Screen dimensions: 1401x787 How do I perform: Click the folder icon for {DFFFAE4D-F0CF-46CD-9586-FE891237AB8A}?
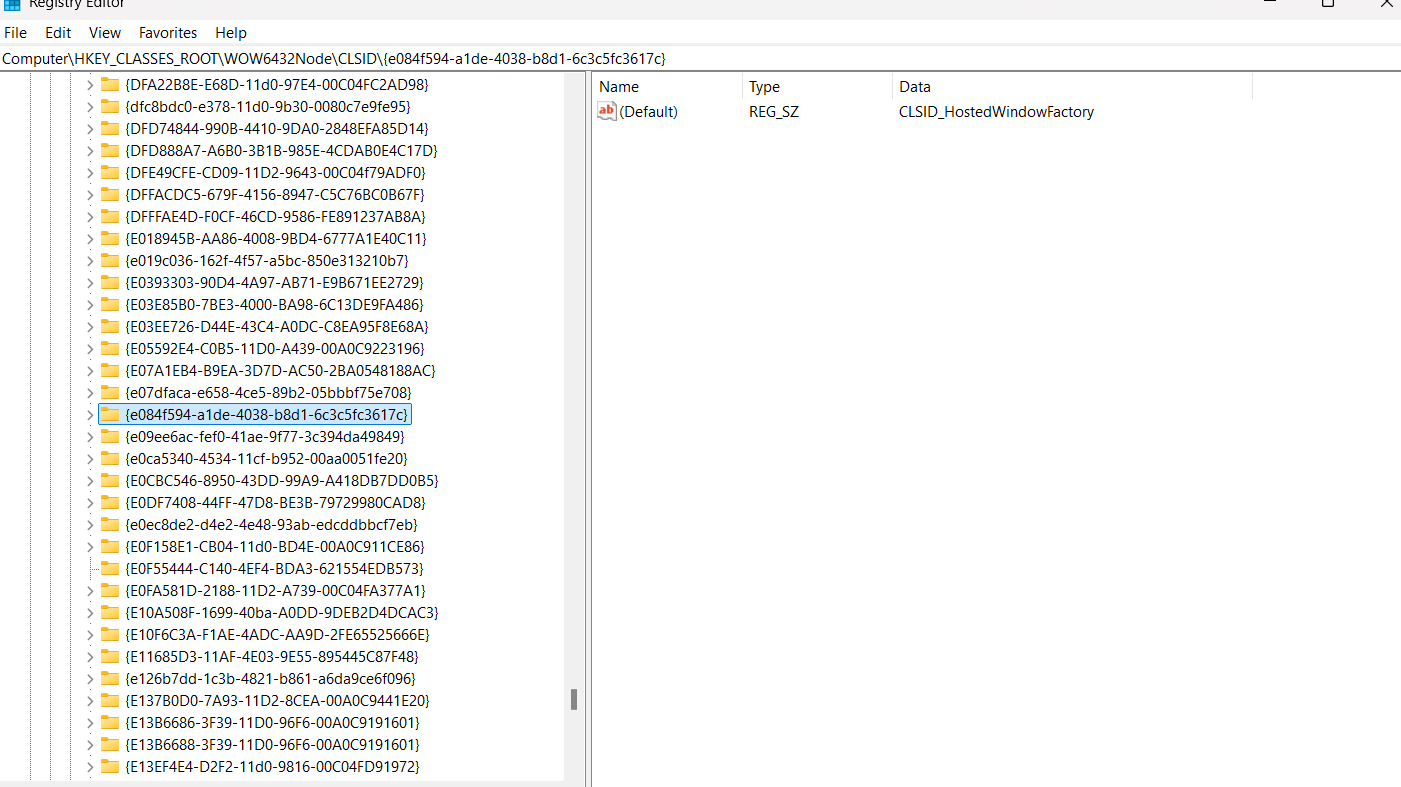click(x=110, y=216)
